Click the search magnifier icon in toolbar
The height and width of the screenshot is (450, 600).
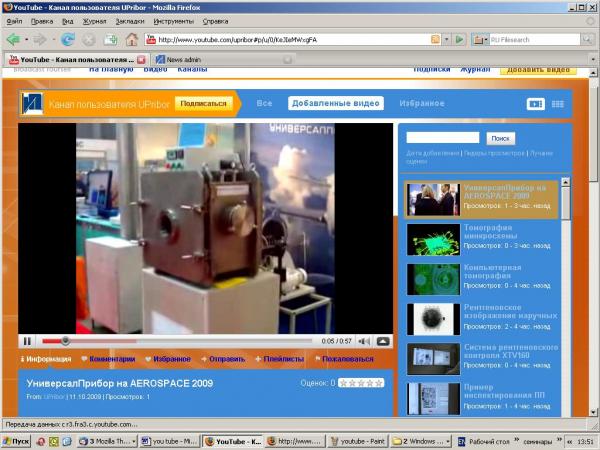coord(587,39)
